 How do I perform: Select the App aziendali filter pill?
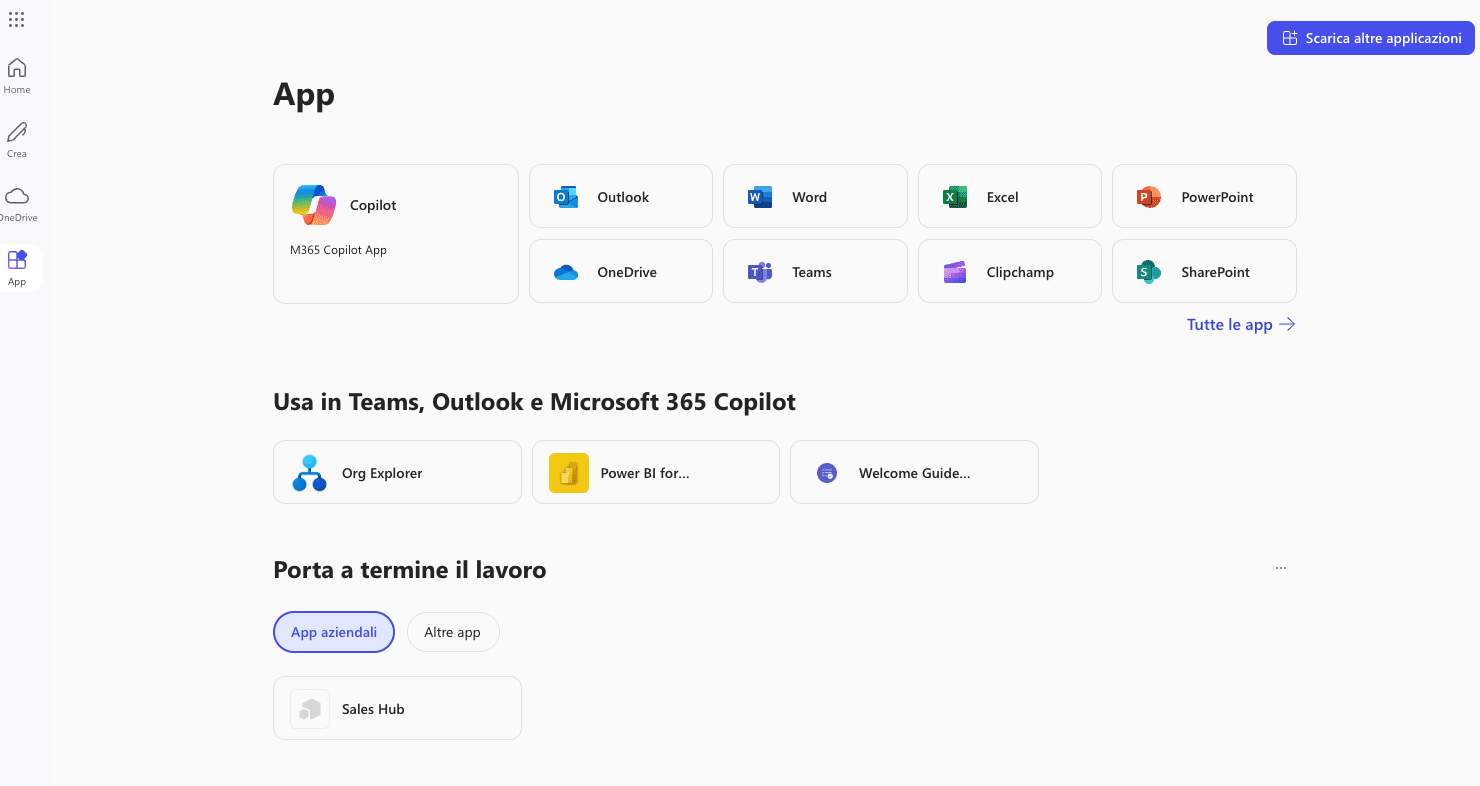tap(333, 631)
